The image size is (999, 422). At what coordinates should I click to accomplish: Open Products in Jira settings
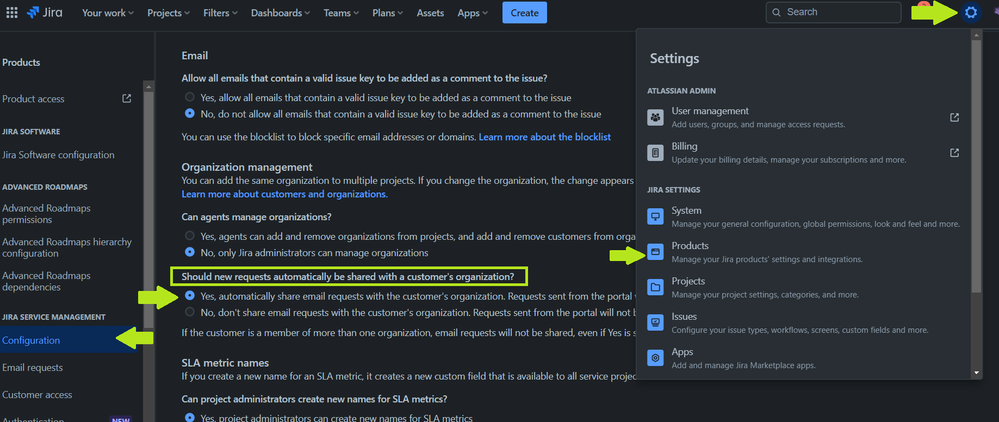(803, 252)
